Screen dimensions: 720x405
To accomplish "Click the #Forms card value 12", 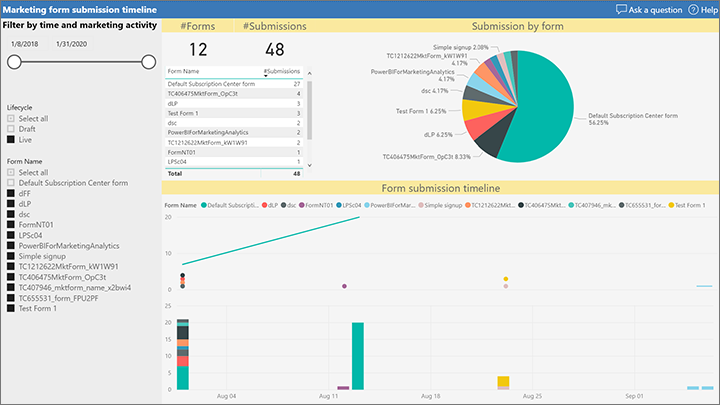I will [x=198, y=50].
